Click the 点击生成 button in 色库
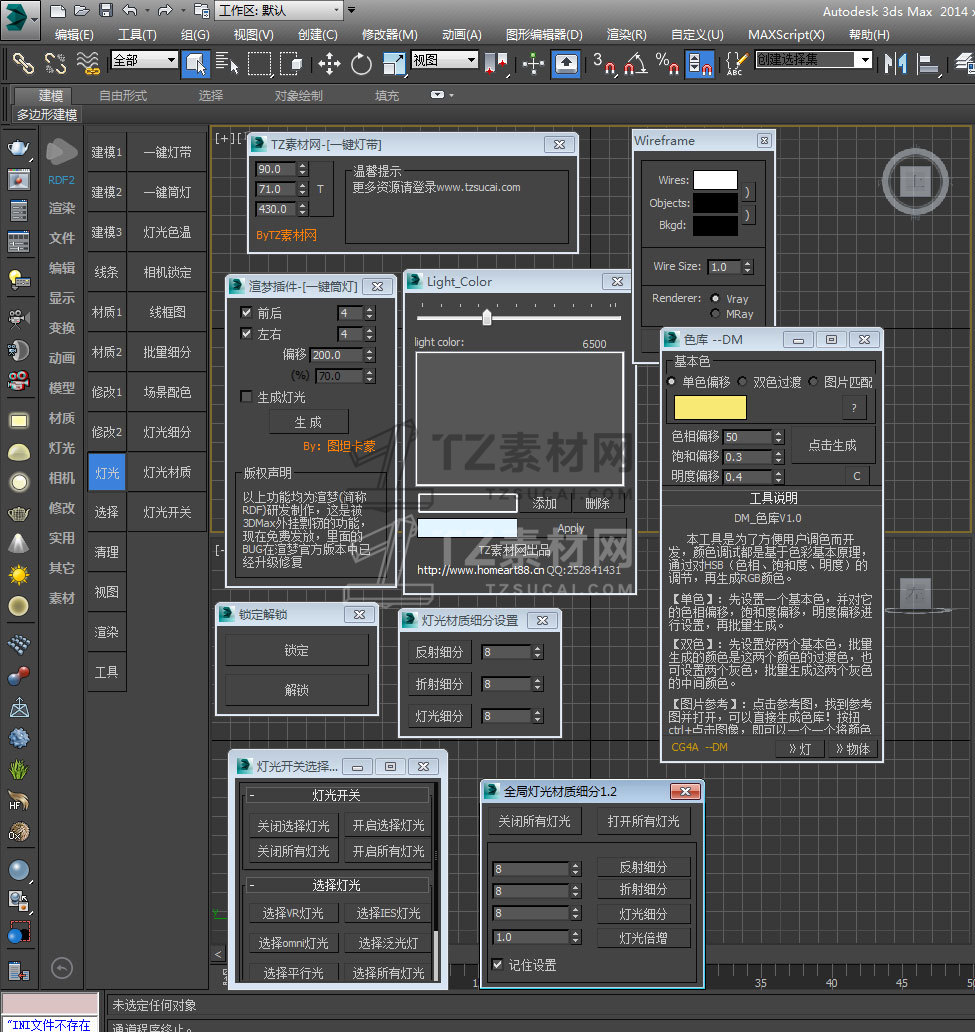975x1032 pixels. [832, 446]
